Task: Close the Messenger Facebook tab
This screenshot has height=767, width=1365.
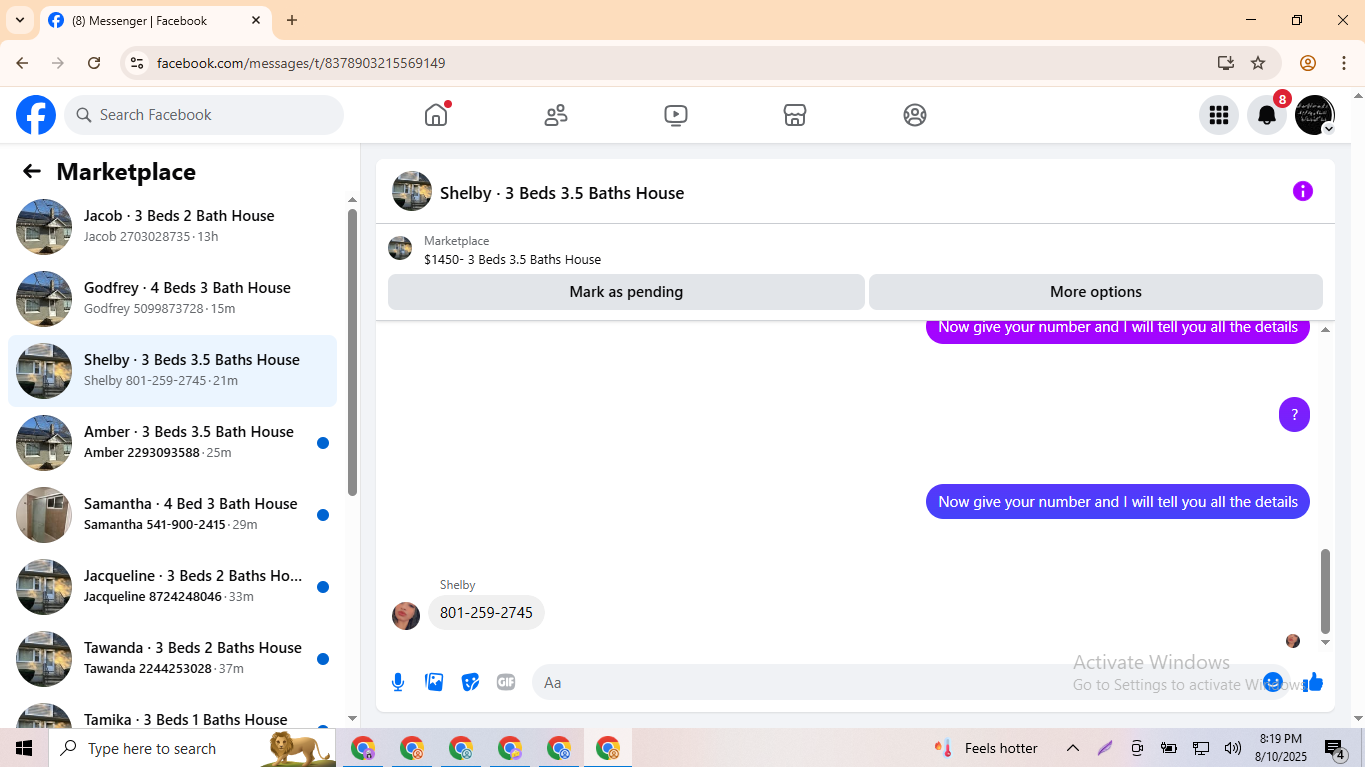Action: (x=256, y=20)
